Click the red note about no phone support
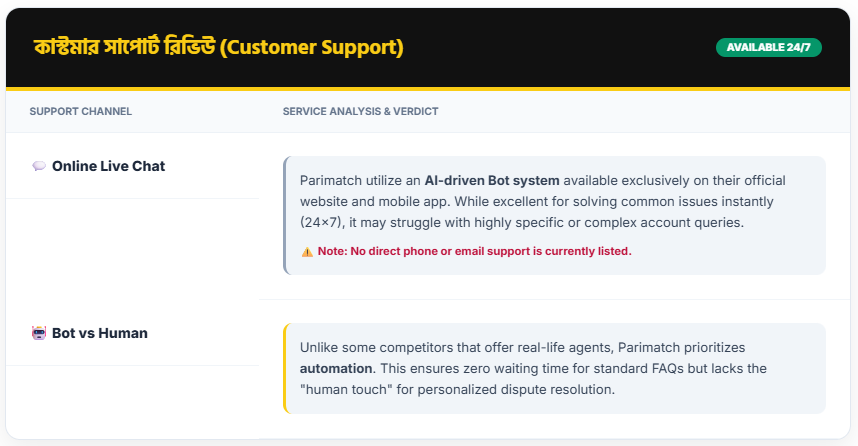 [x=474, y=252]
